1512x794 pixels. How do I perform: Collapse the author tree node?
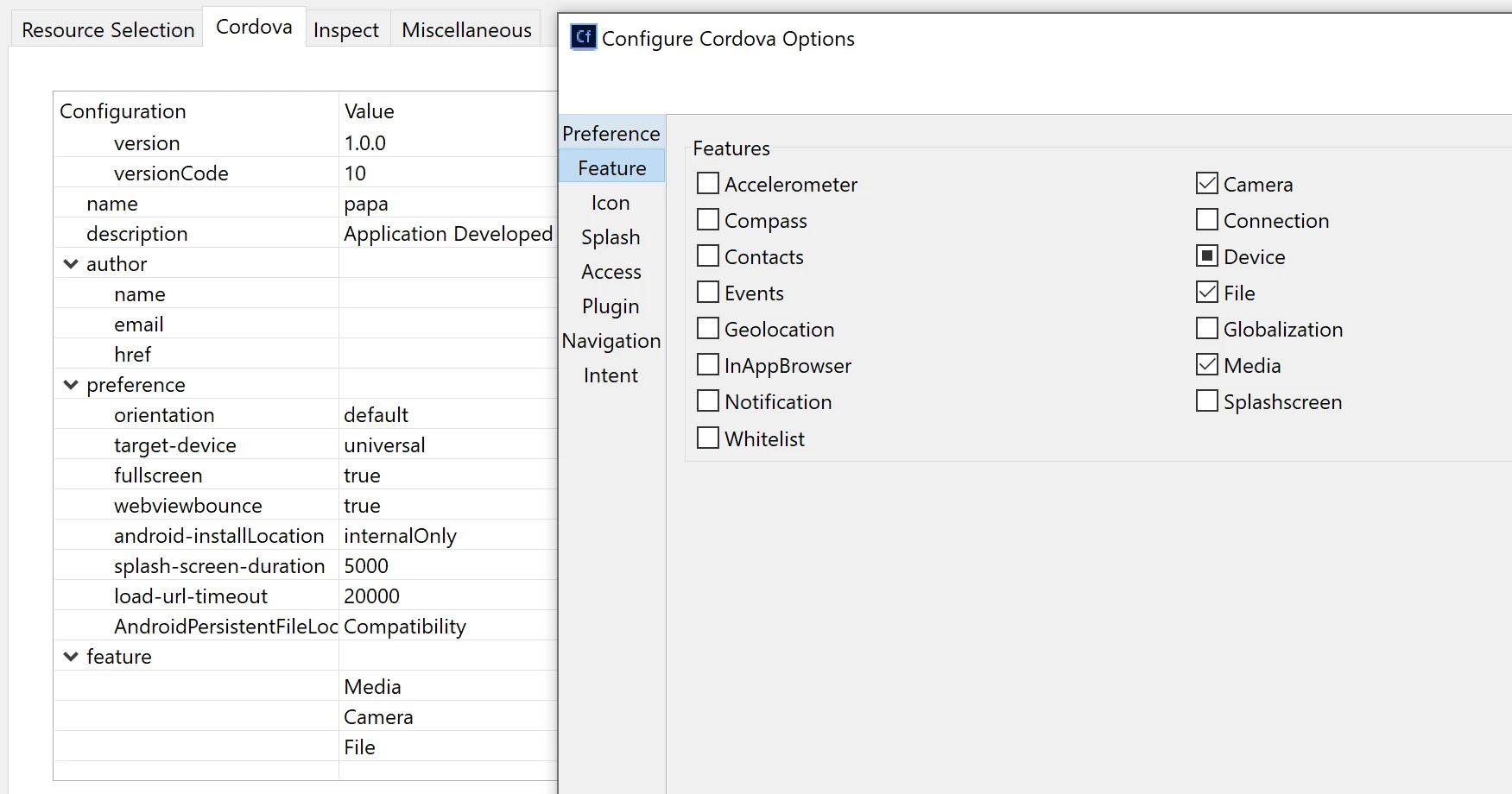[71, 264]
